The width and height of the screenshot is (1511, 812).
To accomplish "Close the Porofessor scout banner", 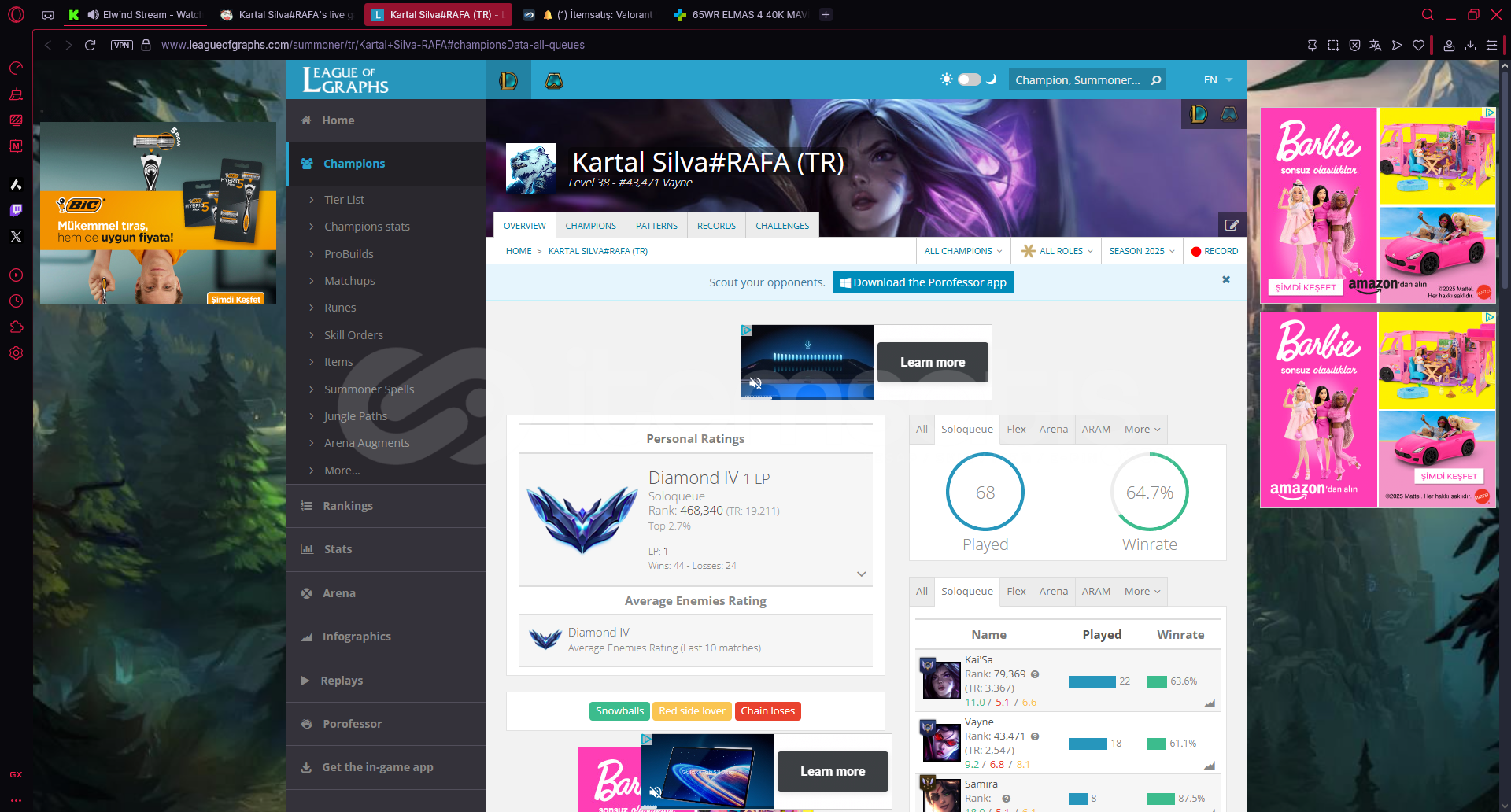I will [x=1226, y=280].
